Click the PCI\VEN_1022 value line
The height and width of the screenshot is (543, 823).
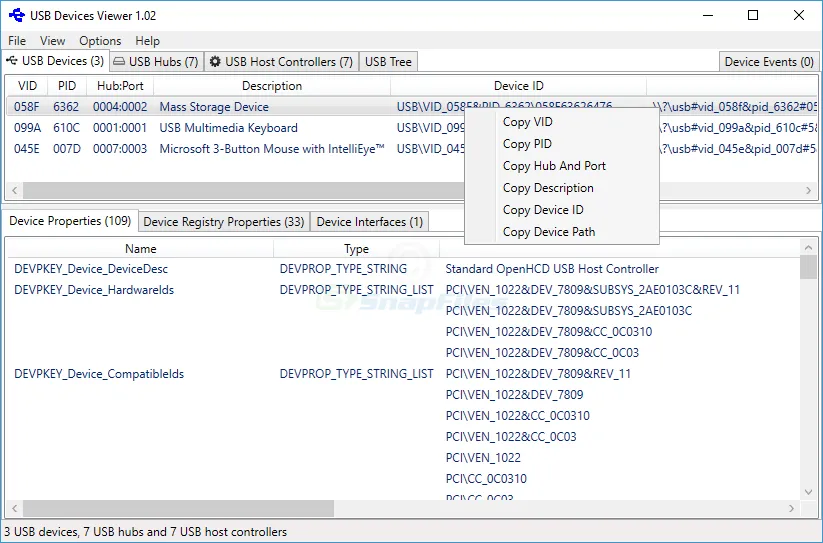point(483,457)
